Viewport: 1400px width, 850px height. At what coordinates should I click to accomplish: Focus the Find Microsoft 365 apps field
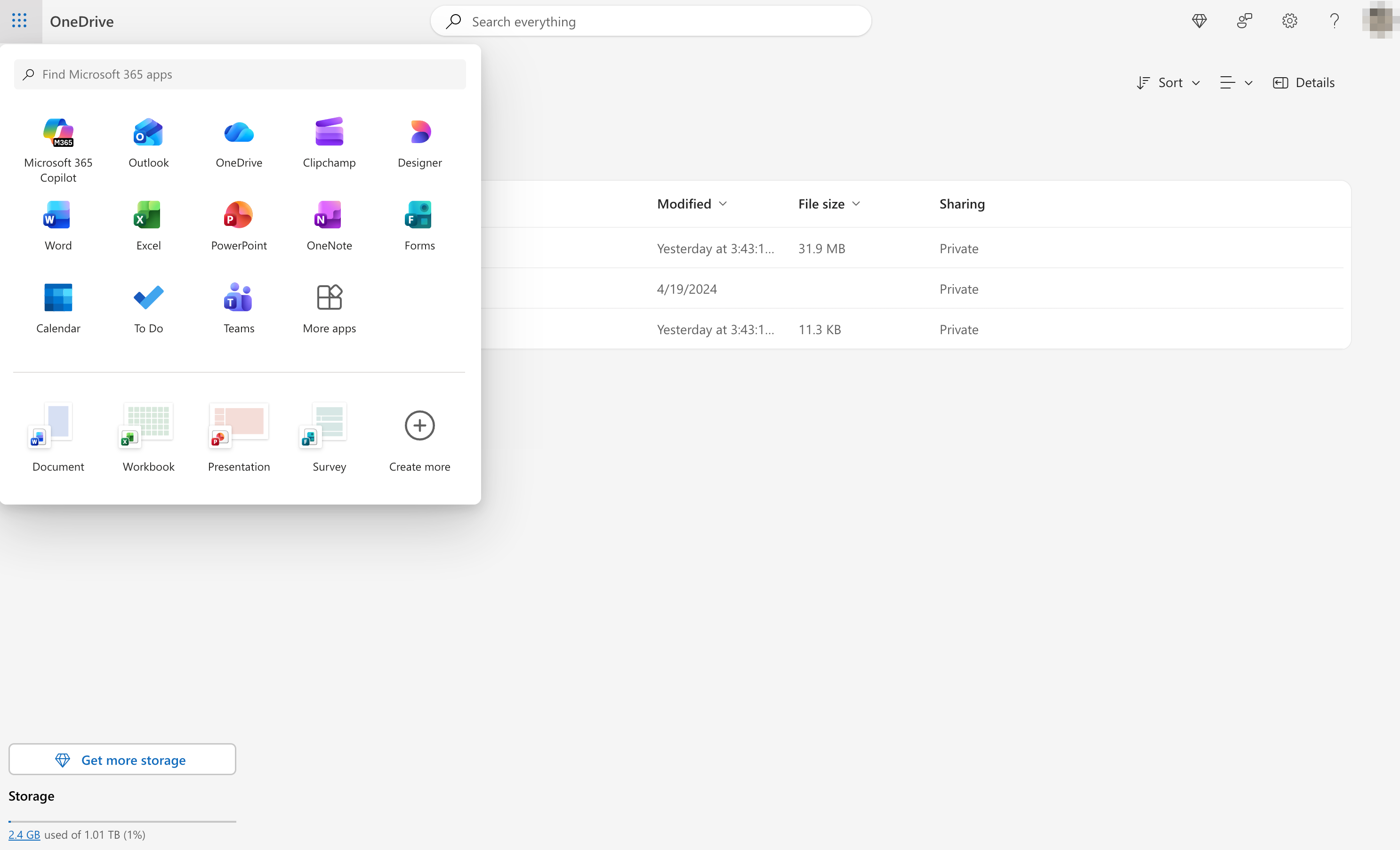240,74
